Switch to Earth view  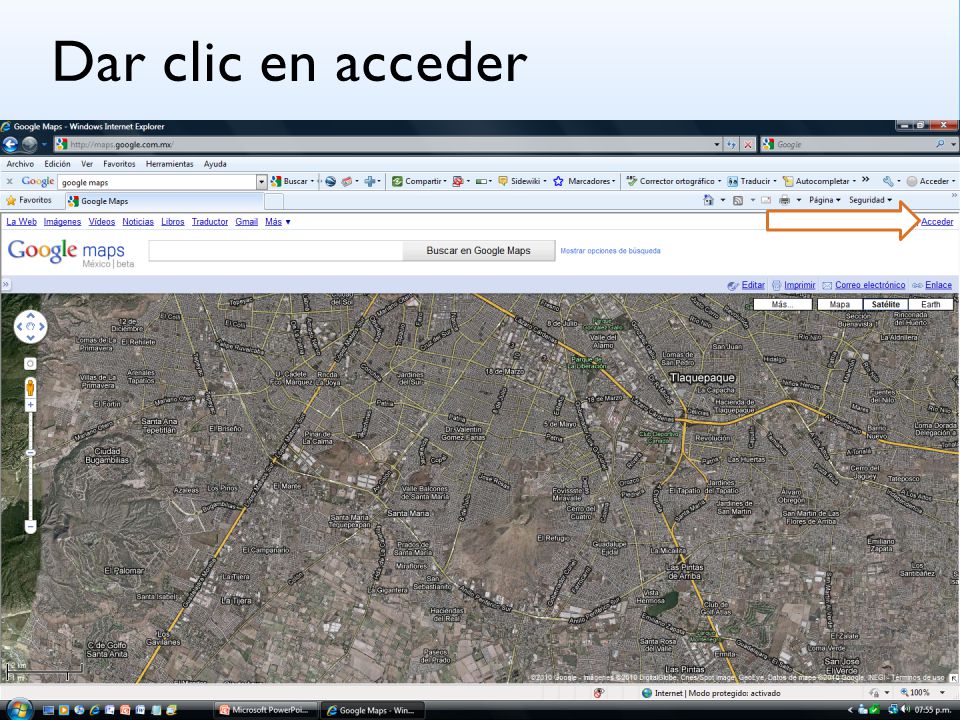(x=931, y=304)
